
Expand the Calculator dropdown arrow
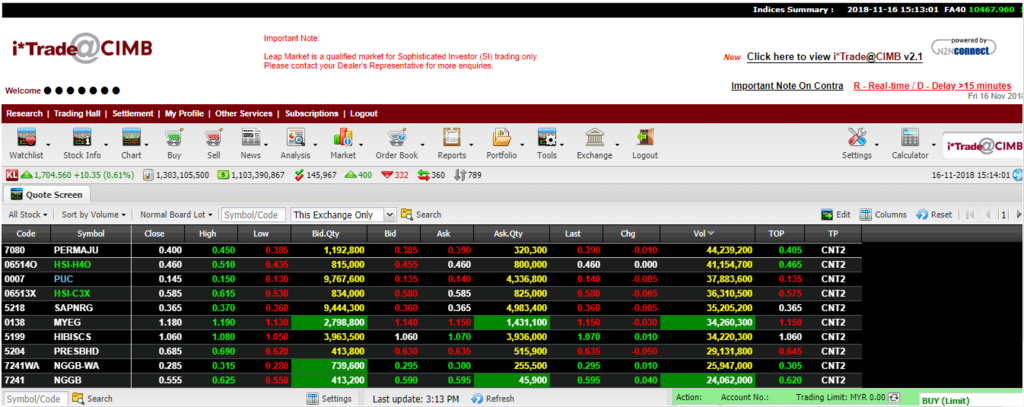tap(933, 143)
